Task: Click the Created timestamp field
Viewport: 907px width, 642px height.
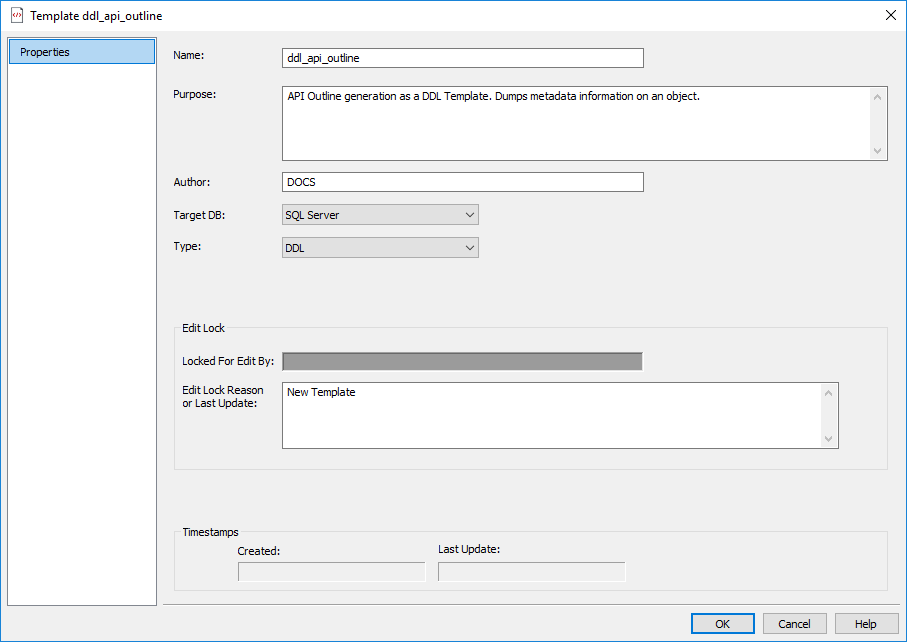Action: pyautogui.click(x=331, y=572)
